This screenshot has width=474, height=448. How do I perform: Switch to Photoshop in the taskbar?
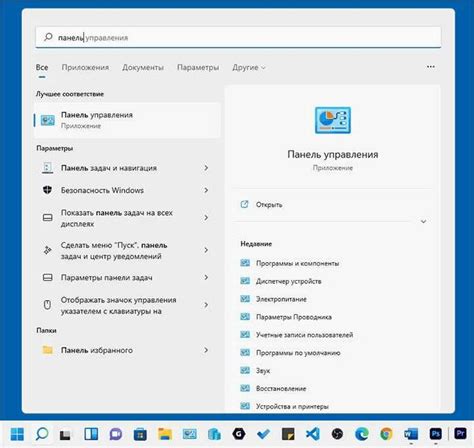pos(436,434)
